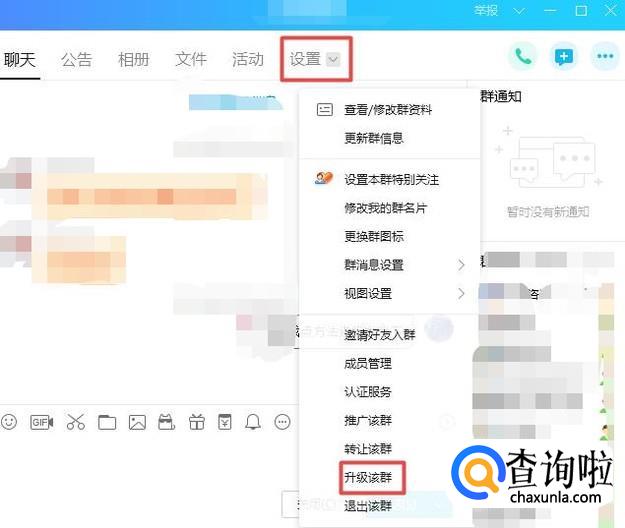Select the scissors screenshot tool
The image size is (625, 528).
pyautogui.click(x=76, y=422)
